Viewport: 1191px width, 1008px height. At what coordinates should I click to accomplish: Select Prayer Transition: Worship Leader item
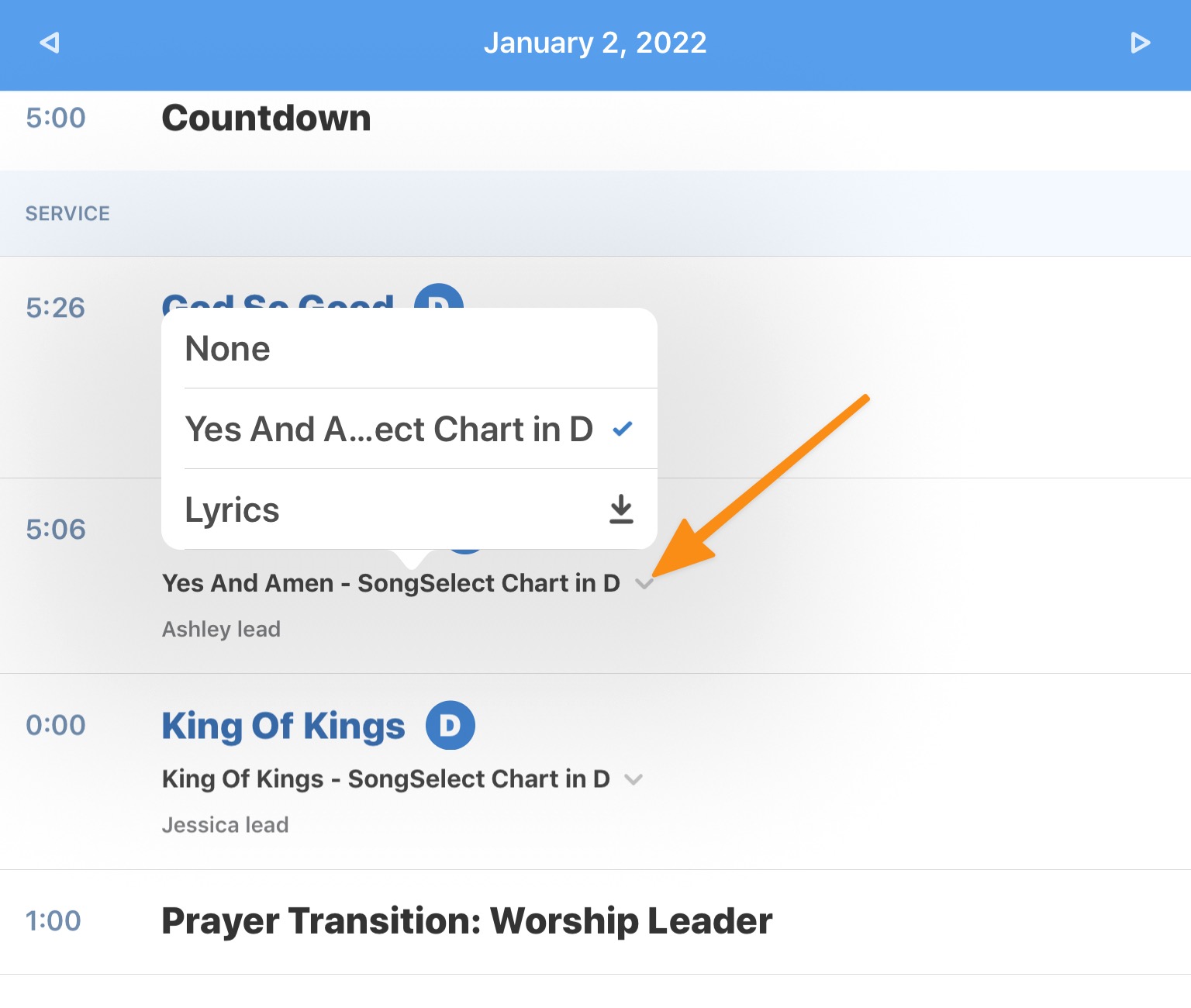tap(467, 921)
